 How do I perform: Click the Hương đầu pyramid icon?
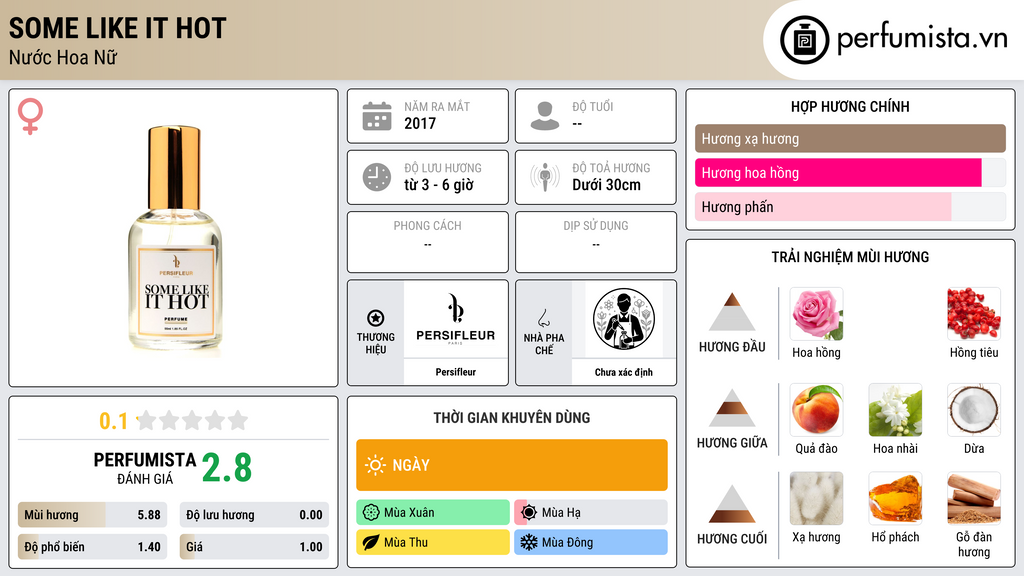point(732,312)
